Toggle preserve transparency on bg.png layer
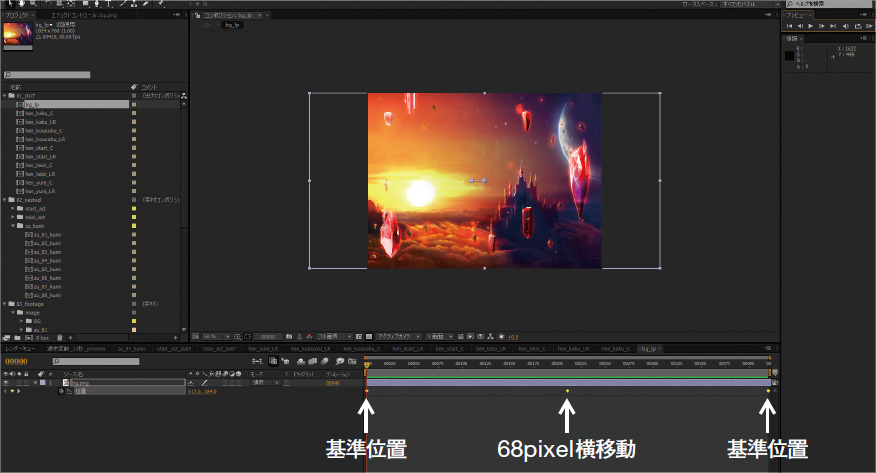The image size is (876, 473). [x=287, y=383]
